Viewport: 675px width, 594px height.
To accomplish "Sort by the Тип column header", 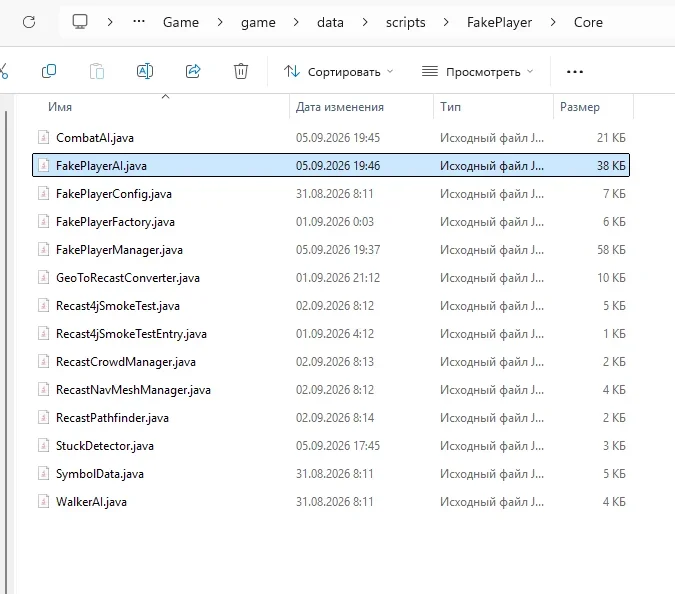I will 450,106.
